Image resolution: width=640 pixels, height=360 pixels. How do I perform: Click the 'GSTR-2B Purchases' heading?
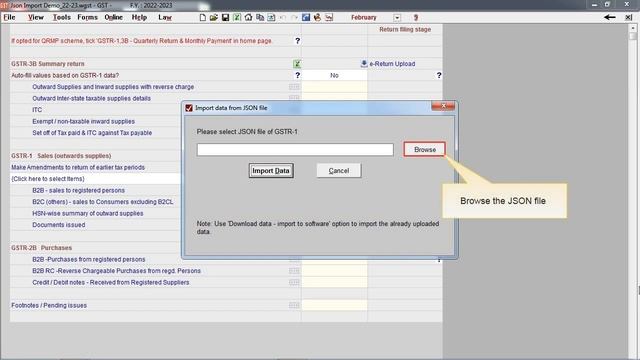coord(42,248)
